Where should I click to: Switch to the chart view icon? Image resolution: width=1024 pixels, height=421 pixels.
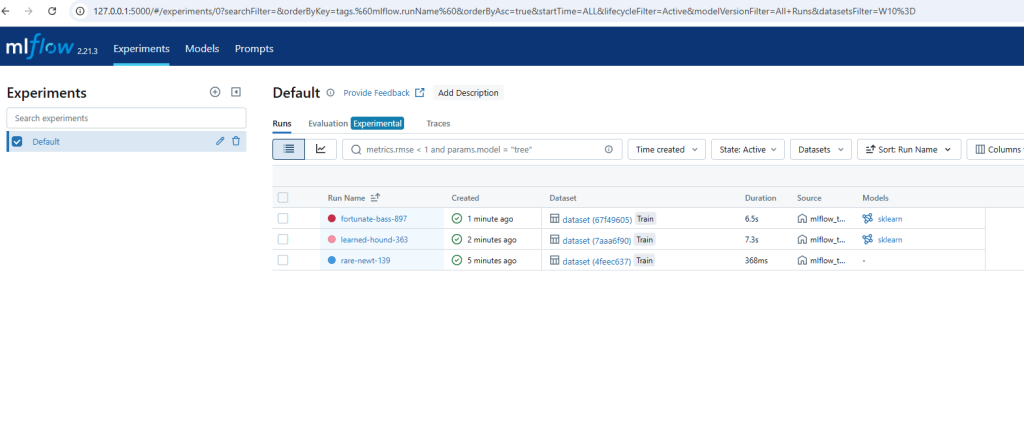[320, 149]
